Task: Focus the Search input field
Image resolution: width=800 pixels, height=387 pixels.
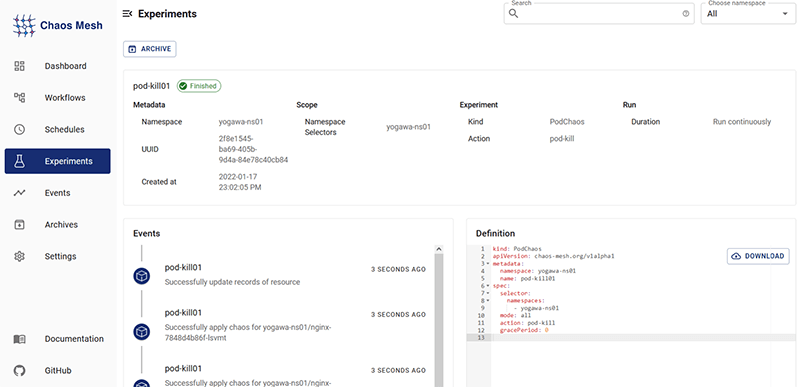Action: pyautogui.click(x=599, y=14)
